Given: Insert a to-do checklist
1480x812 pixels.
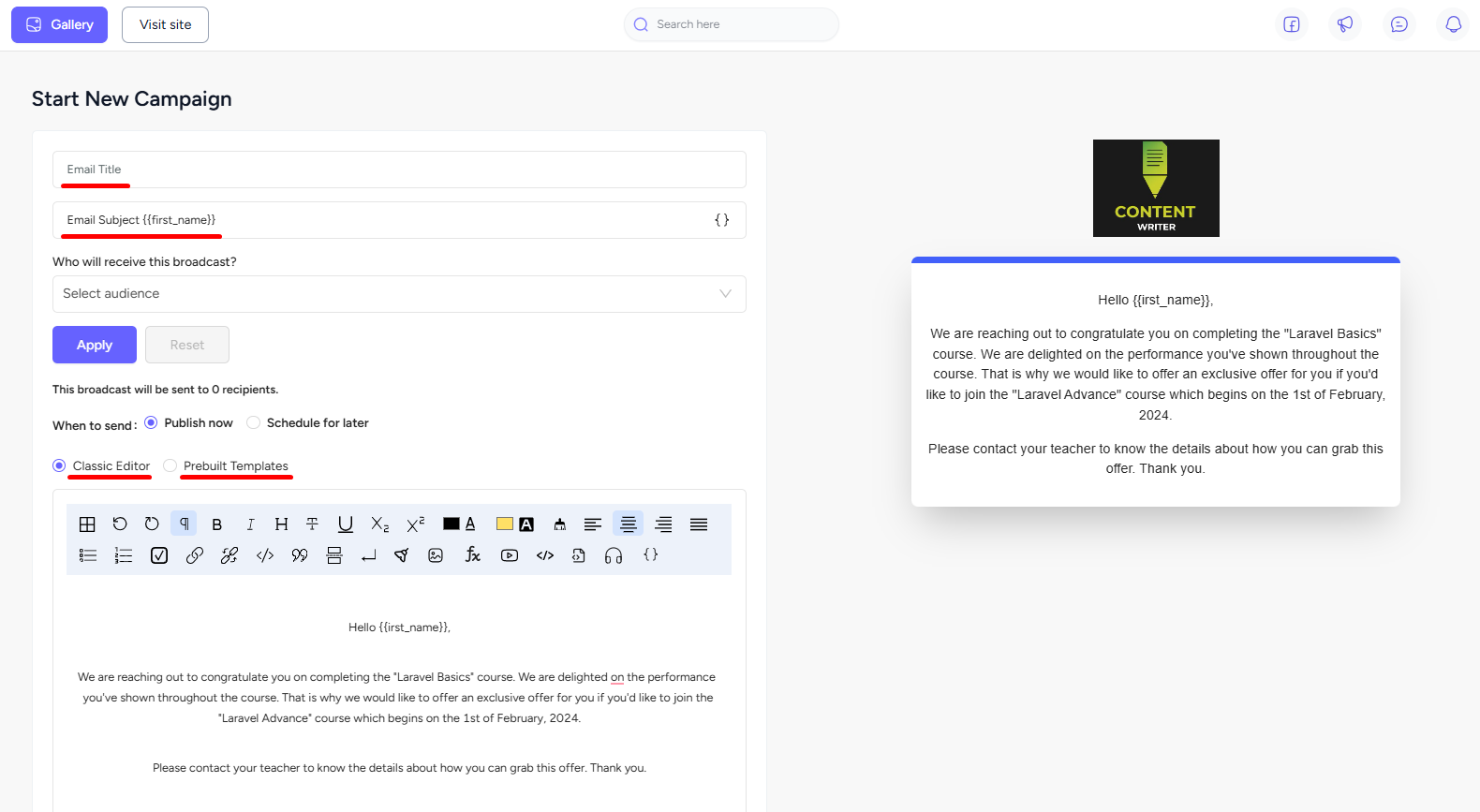Looking at the screenshot, I should [x=159, y=555].
